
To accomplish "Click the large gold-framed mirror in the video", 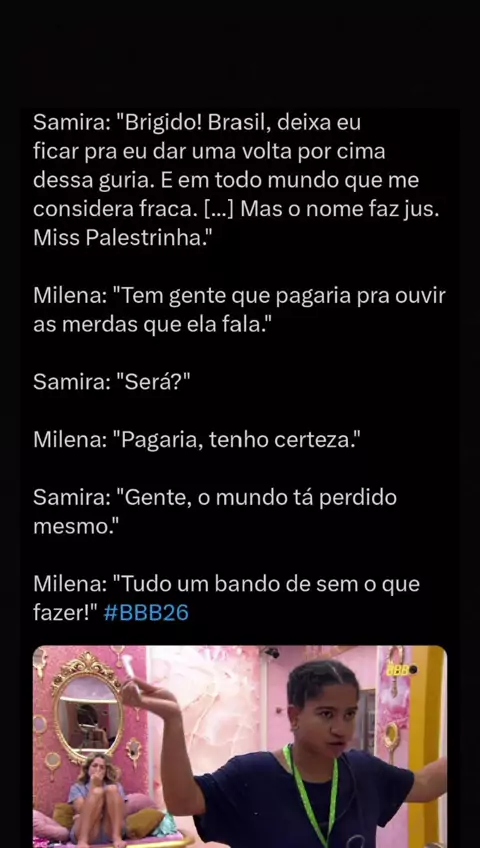I will point(88,706).
